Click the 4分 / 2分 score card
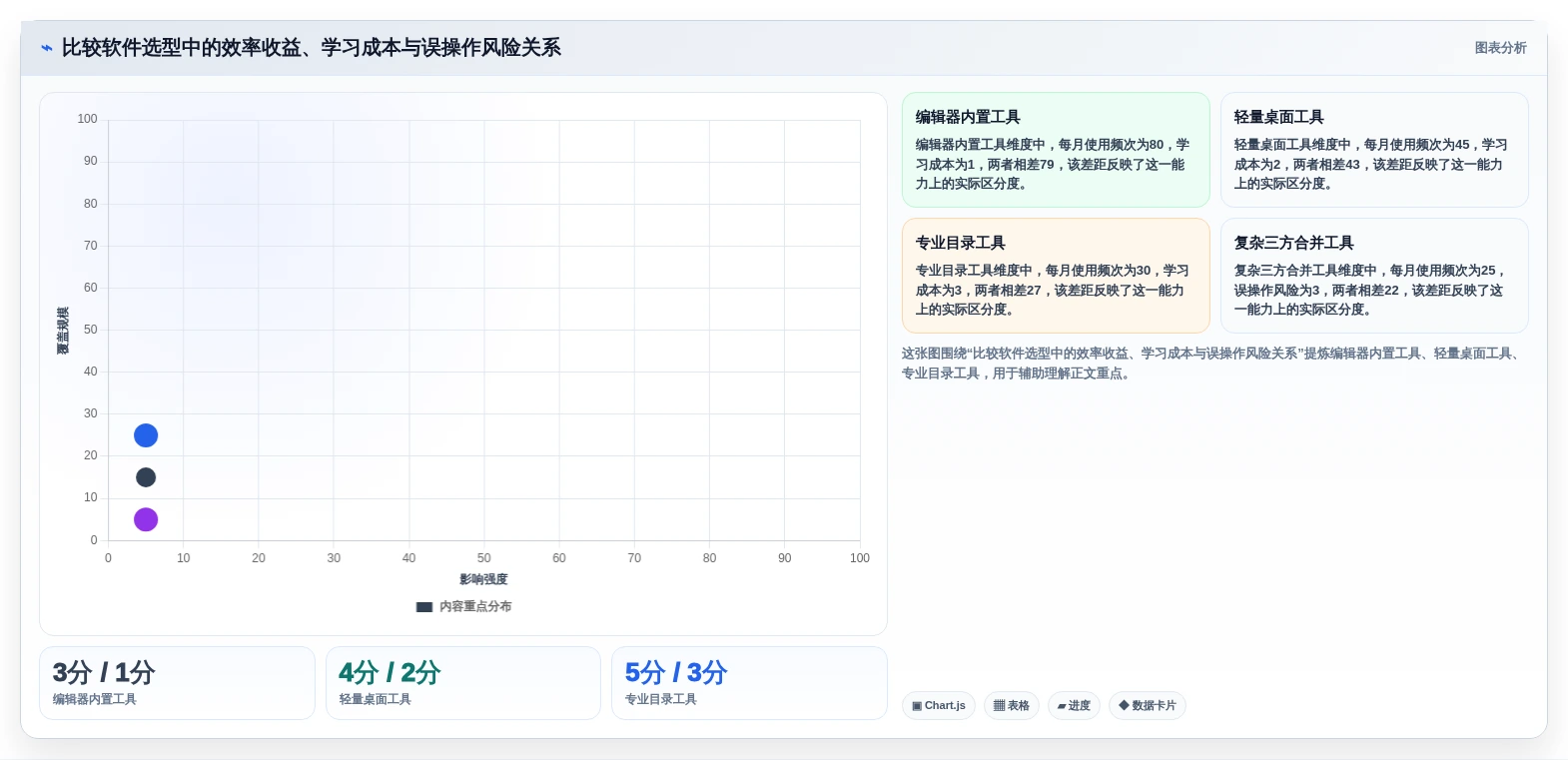1568x760 pixels. click(x=463, y=683)
